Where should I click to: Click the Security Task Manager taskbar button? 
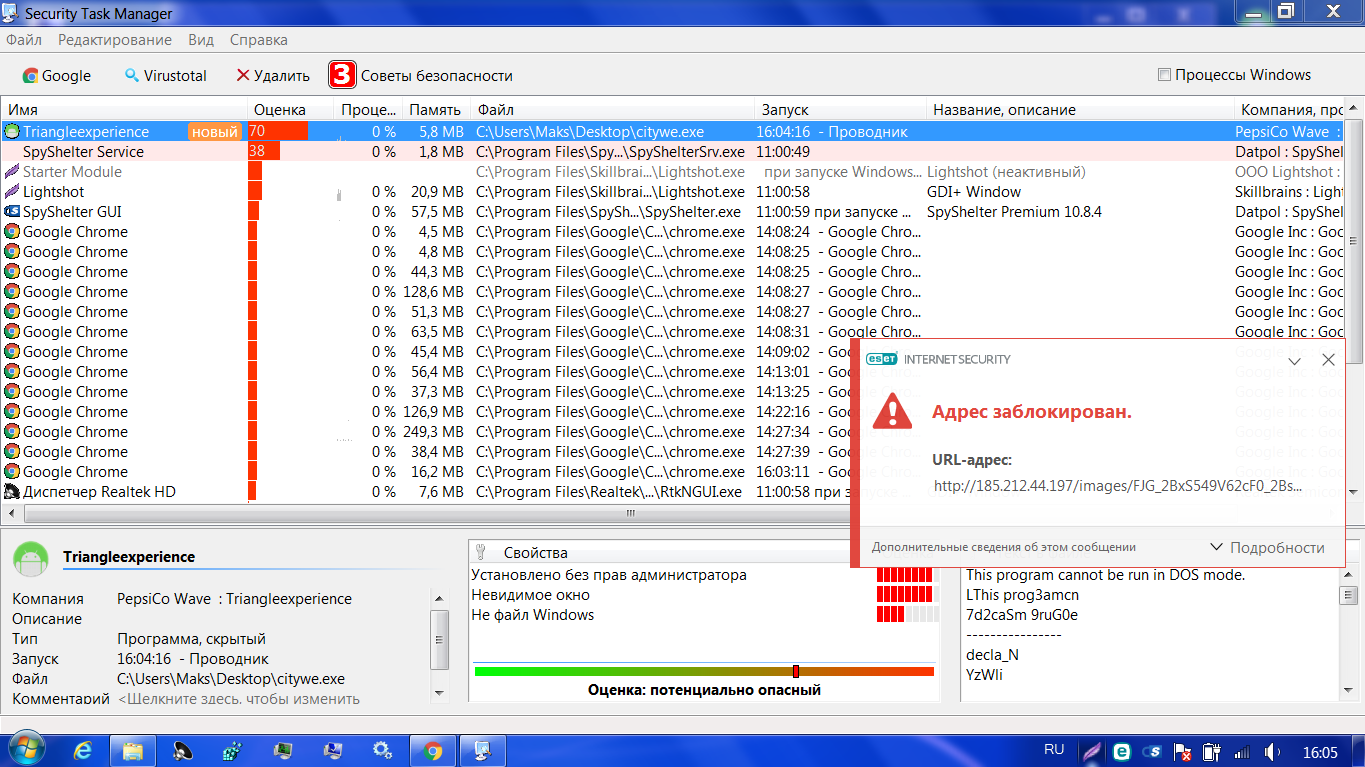(483, 750)
